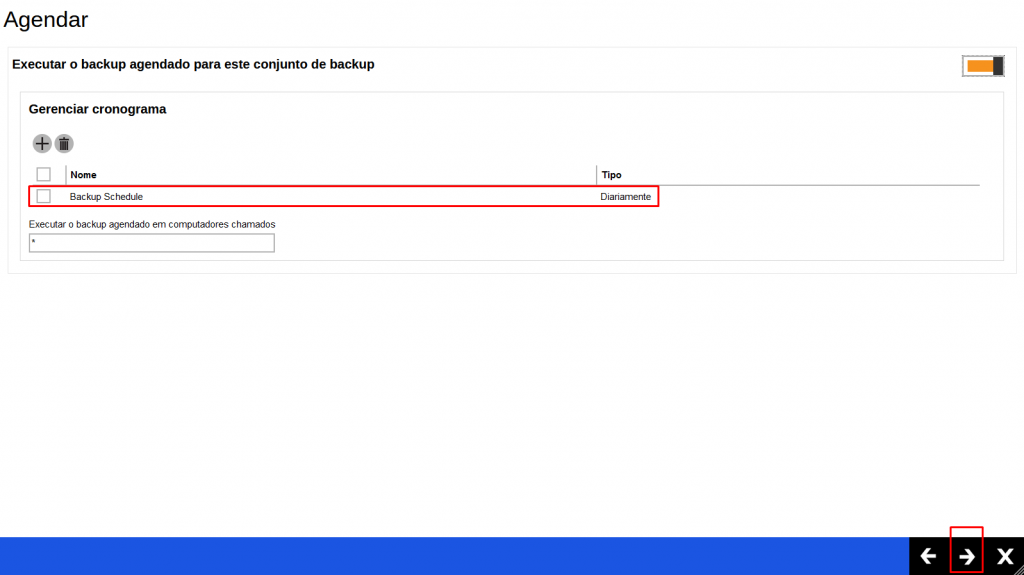Click 'Executar o backup agendado para este conjunto' label
1024x575 pixels.
click(x=193, y=64)
